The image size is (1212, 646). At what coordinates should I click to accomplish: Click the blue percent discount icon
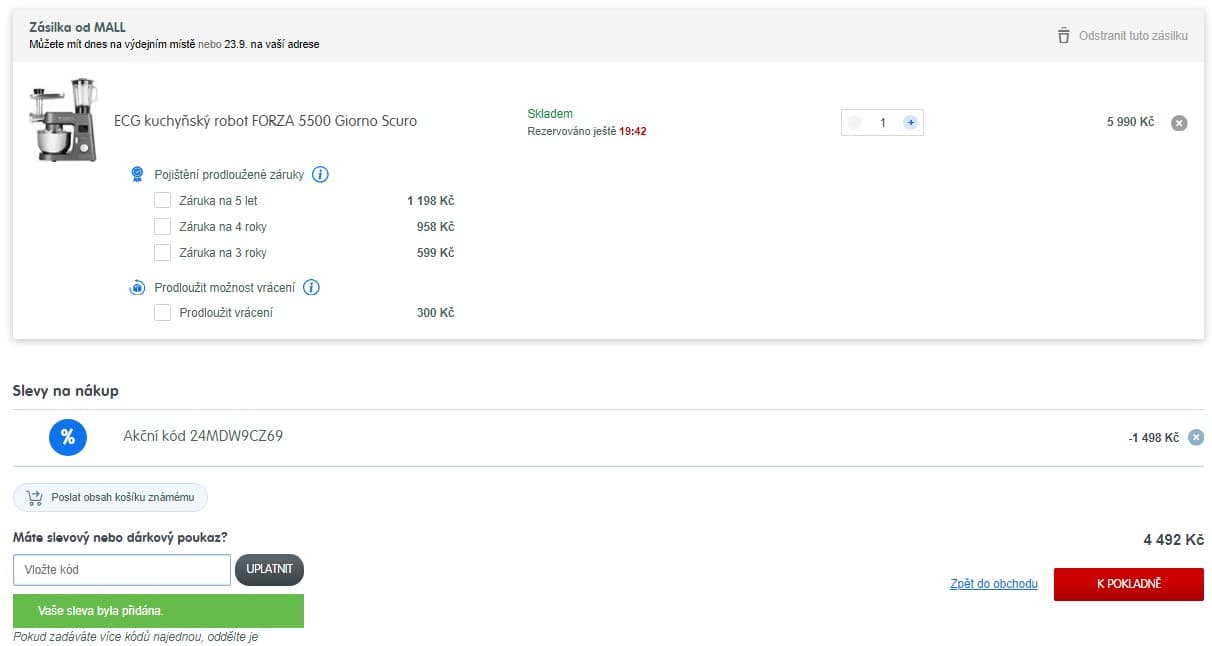[x=68, y=437]
